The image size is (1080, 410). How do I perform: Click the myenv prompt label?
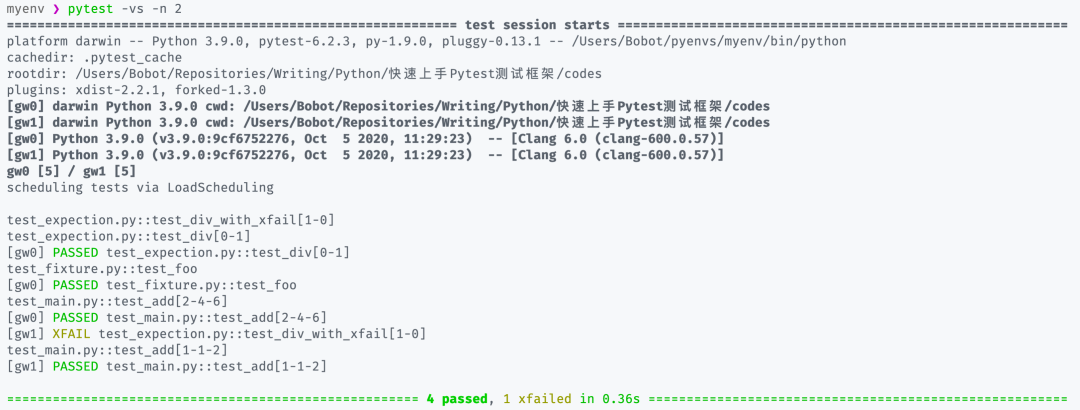tap(26, 9)
